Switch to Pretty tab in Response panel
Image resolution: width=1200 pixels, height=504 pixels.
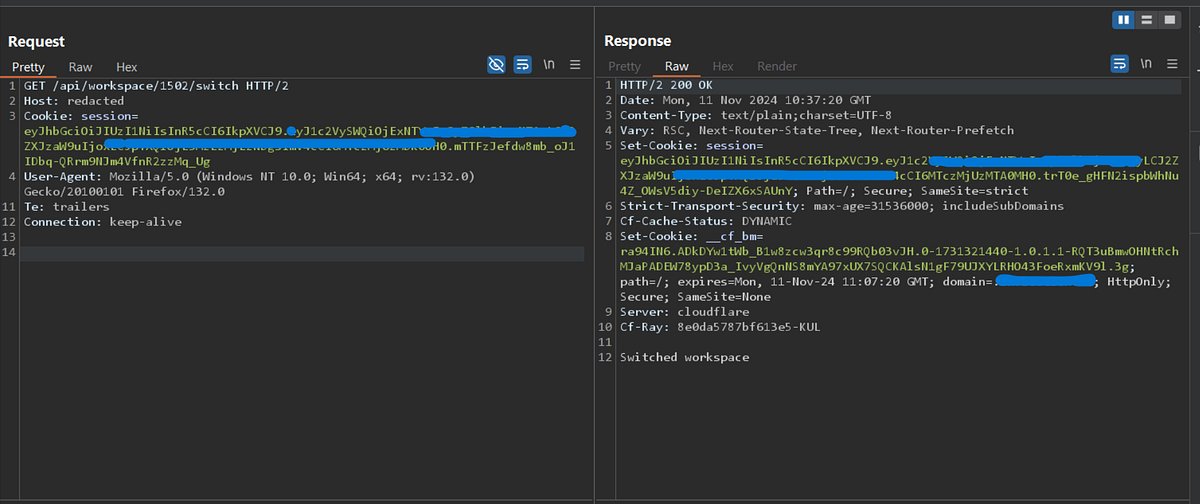(x=625, y=67)
